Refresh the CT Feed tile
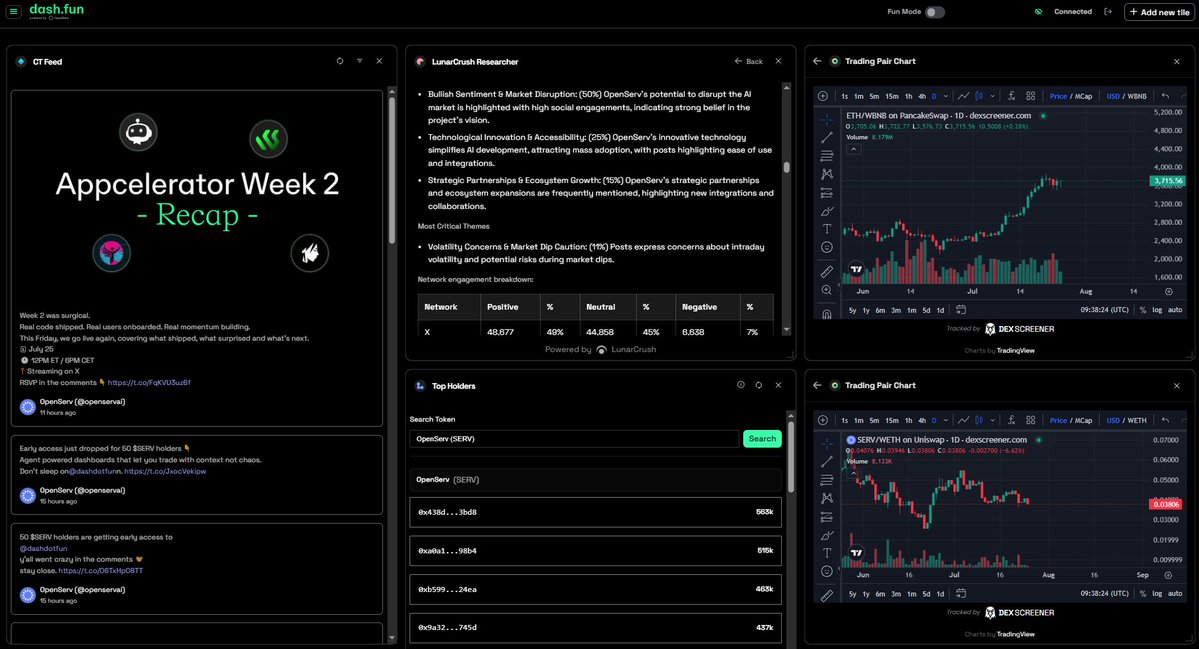The height and width of the screenshot is (649, 1199). [340, 61]
